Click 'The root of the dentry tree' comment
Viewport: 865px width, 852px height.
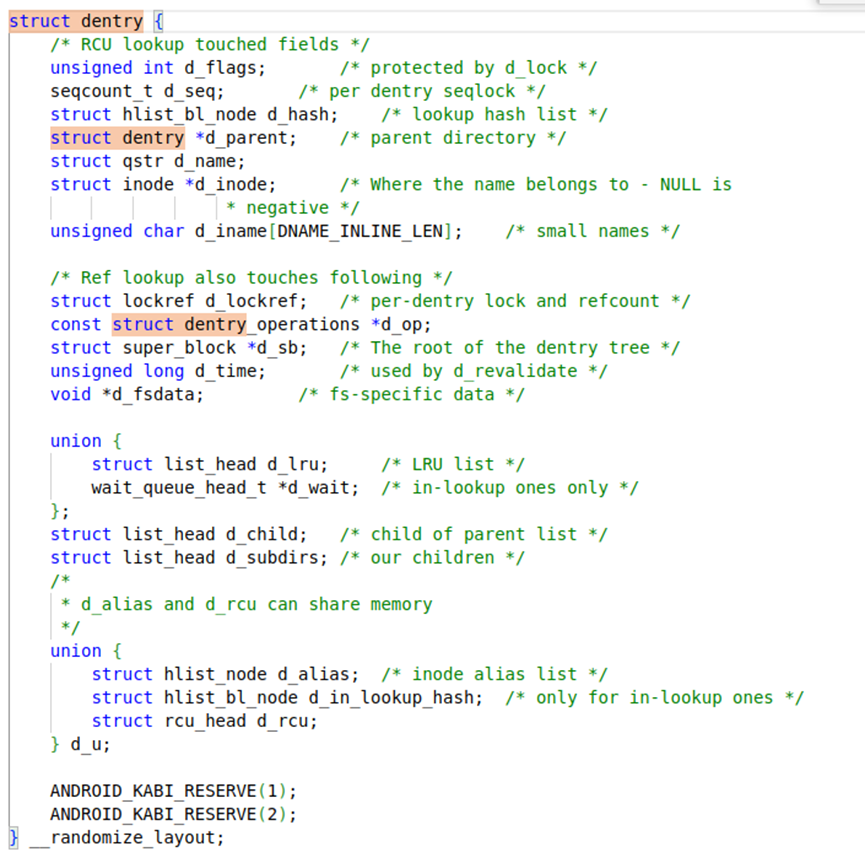tap(510, 348)
